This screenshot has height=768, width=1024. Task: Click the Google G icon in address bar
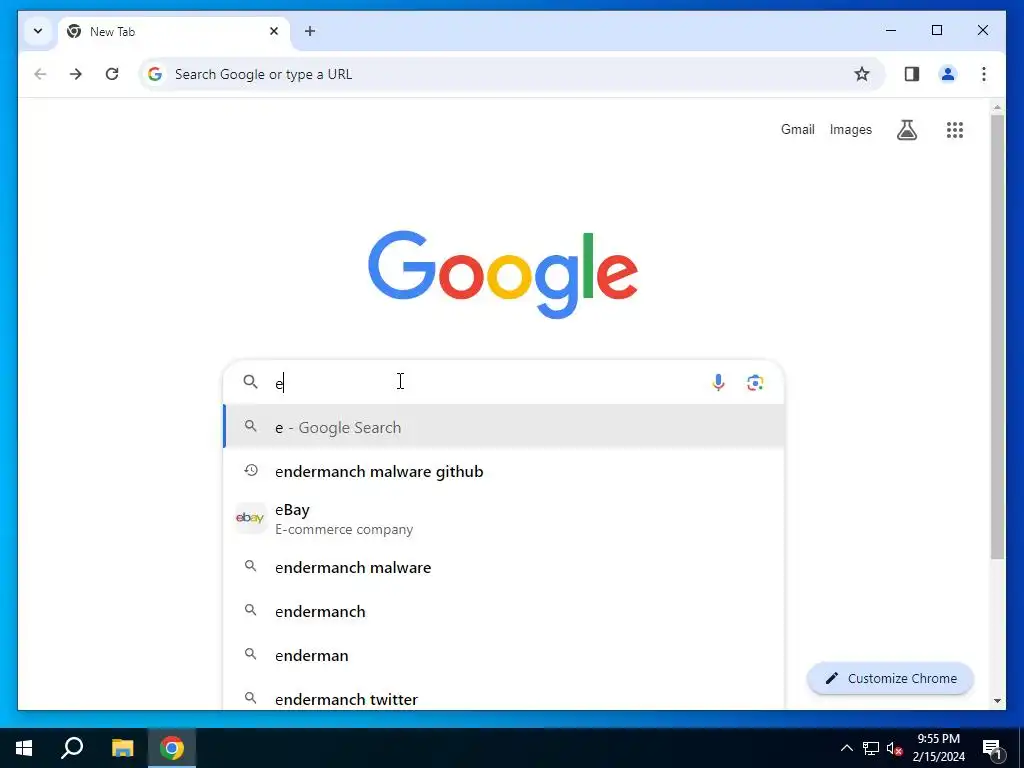(155, 74)
